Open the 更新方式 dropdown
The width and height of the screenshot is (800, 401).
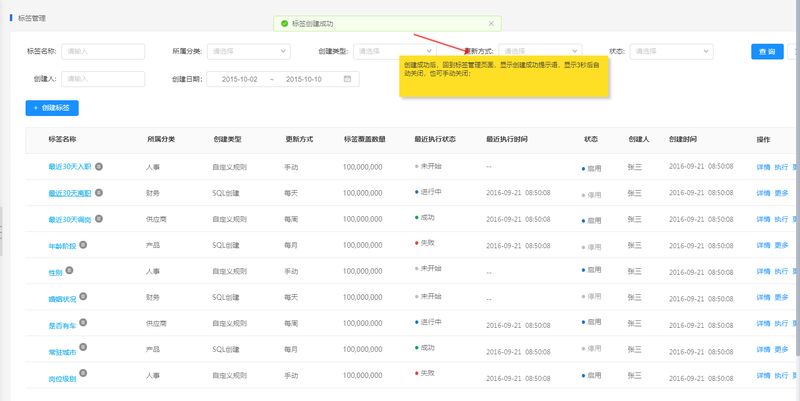point(540,51)
